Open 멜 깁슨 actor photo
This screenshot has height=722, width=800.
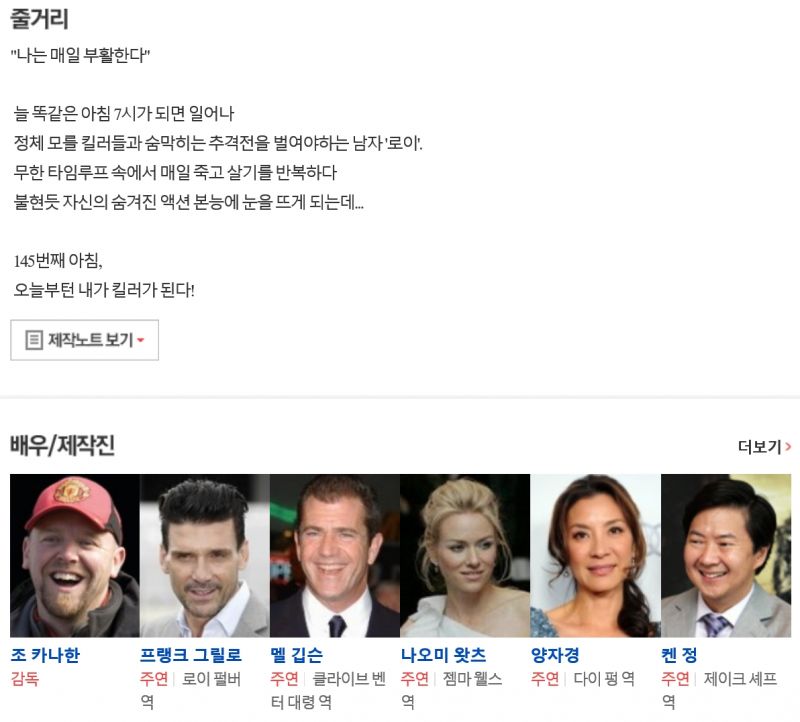(x=335, y=555)
